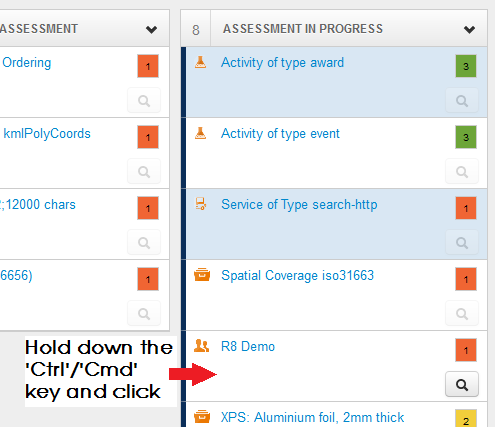This screenshot has width=495, height=427.
Task: Select the Spatial Coverage iso31663 card row
Action: (336, 295)
